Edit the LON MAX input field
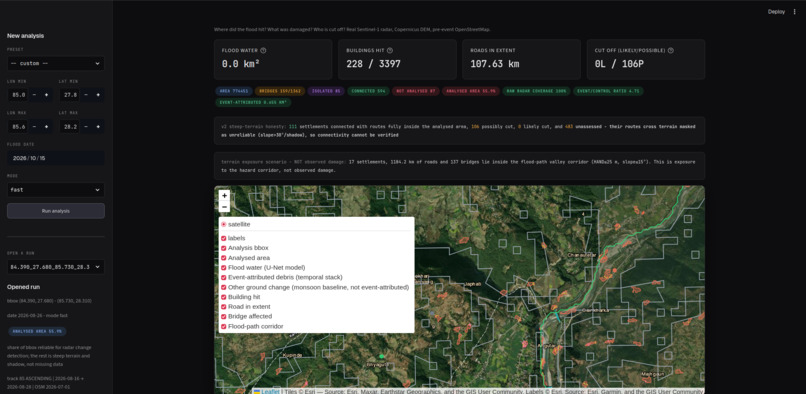 [x=17, y=127]
